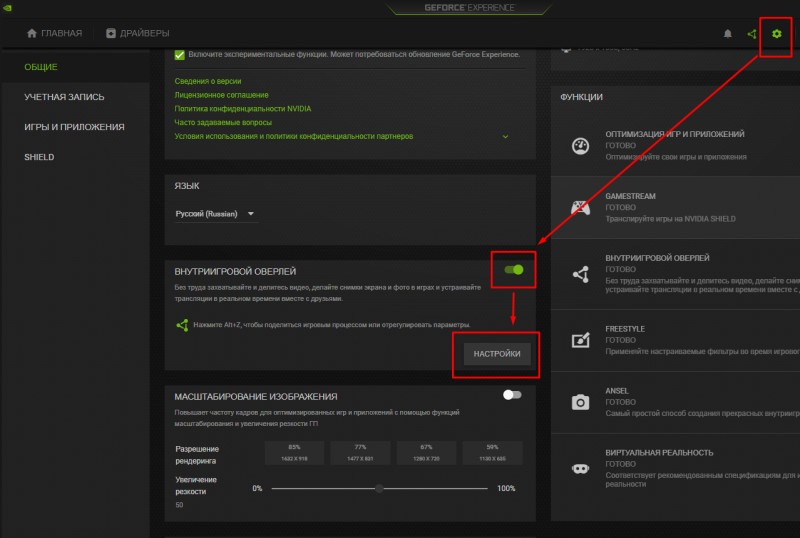Click the sharpness slider handle
The image size is (800, 538).
click(379, 488)
